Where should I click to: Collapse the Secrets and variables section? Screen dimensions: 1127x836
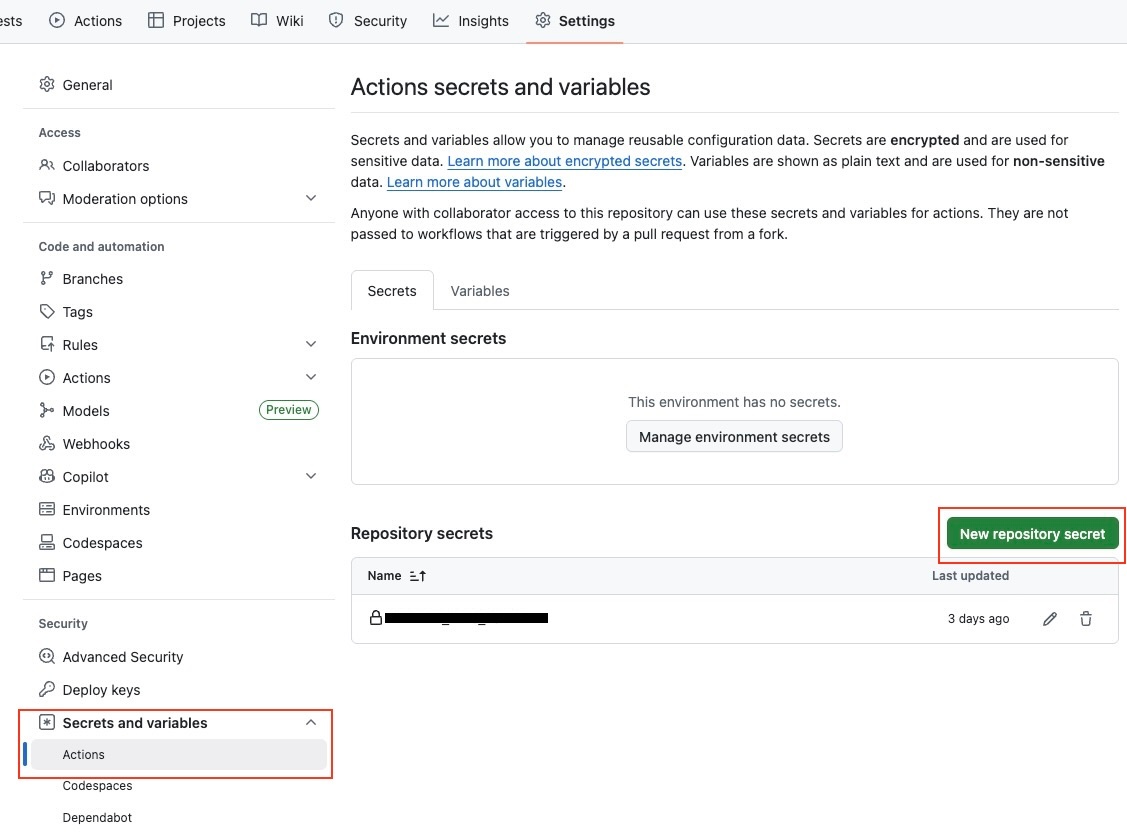[x=311, y=723]
